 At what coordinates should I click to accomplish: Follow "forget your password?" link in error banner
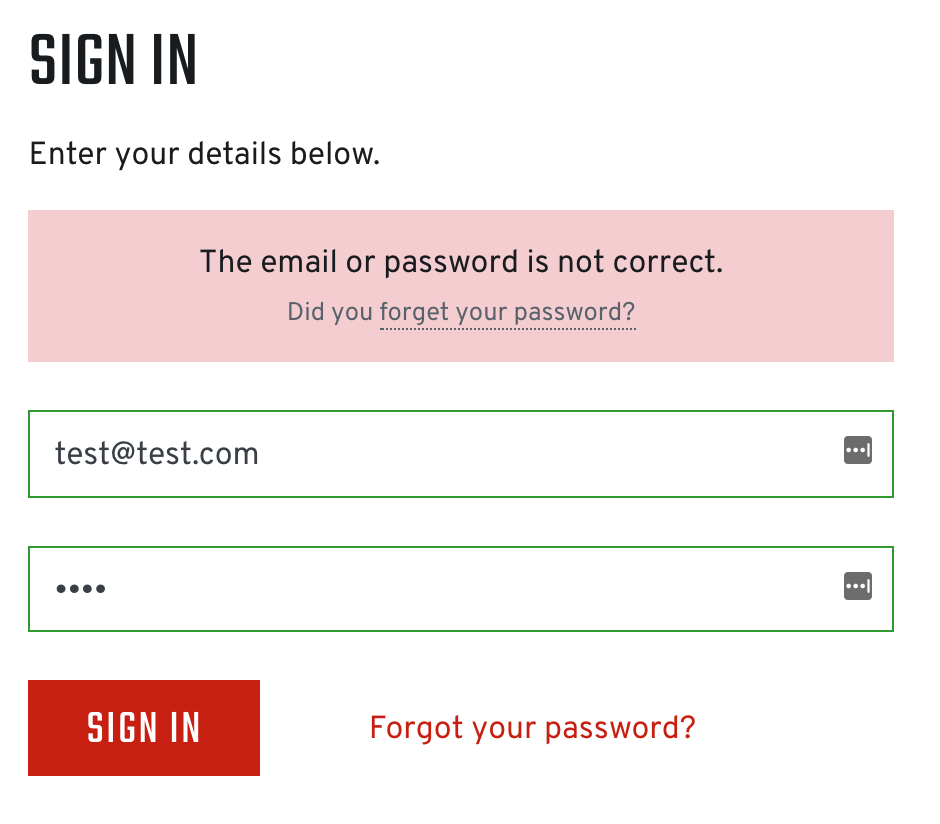coord(507,312)
